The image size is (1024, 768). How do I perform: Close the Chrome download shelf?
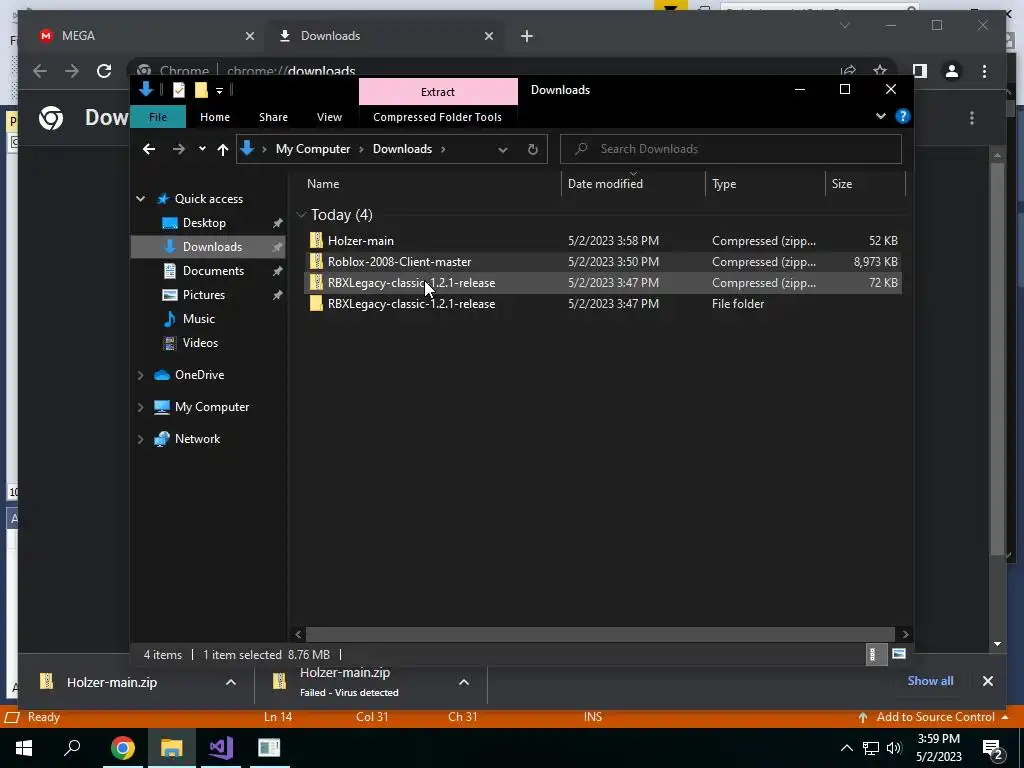pos(987,681)
